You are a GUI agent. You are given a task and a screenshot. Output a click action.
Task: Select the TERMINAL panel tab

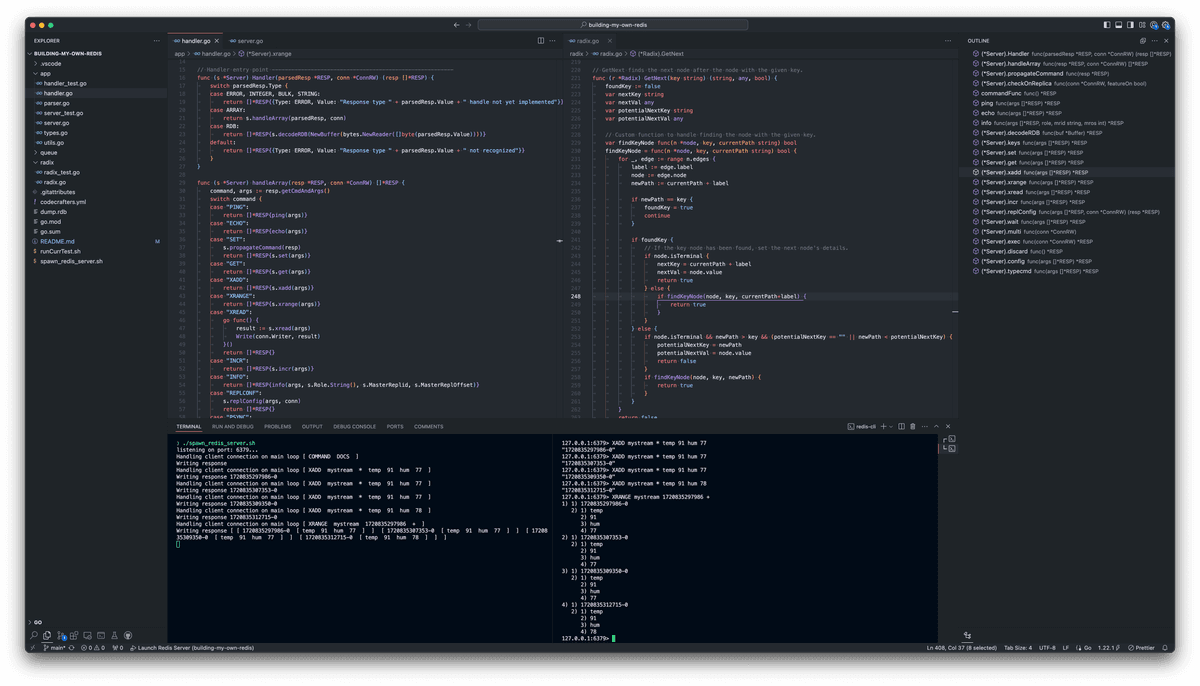(x=189, y=427)
